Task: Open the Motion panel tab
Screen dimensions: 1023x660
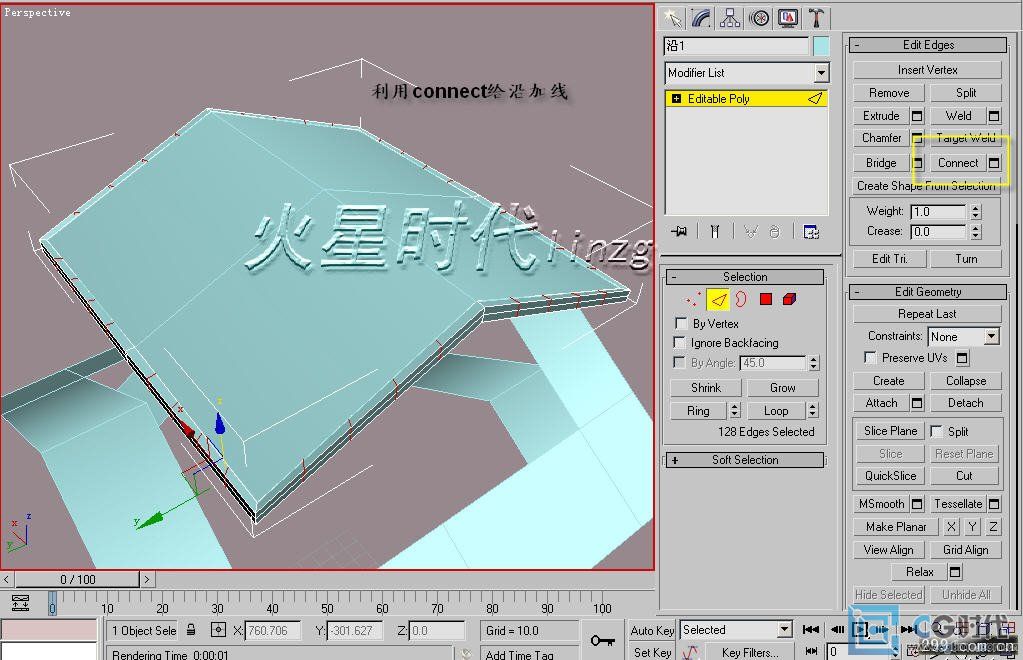Action: click(x=759, y=18)
